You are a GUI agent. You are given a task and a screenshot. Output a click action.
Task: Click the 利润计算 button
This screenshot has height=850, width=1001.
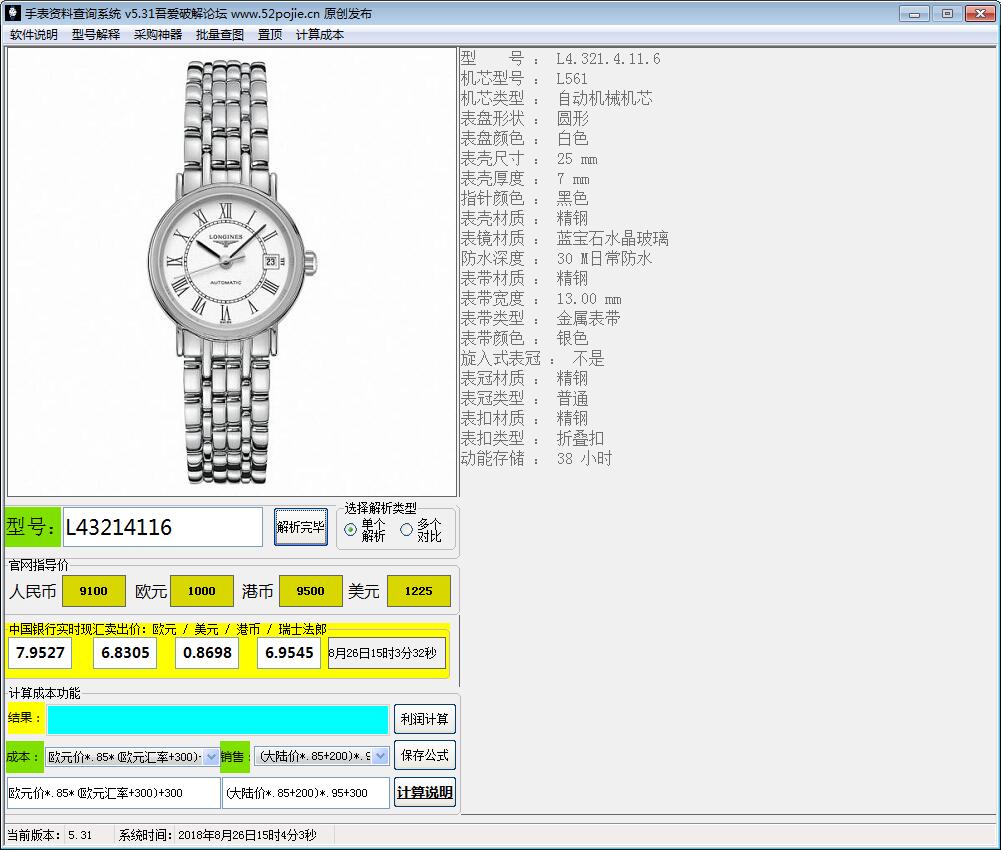click(x=425, y=719)
